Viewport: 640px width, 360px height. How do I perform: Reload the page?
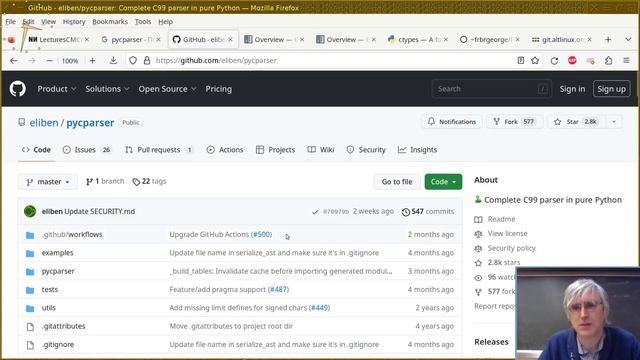[x=554, y=60]
